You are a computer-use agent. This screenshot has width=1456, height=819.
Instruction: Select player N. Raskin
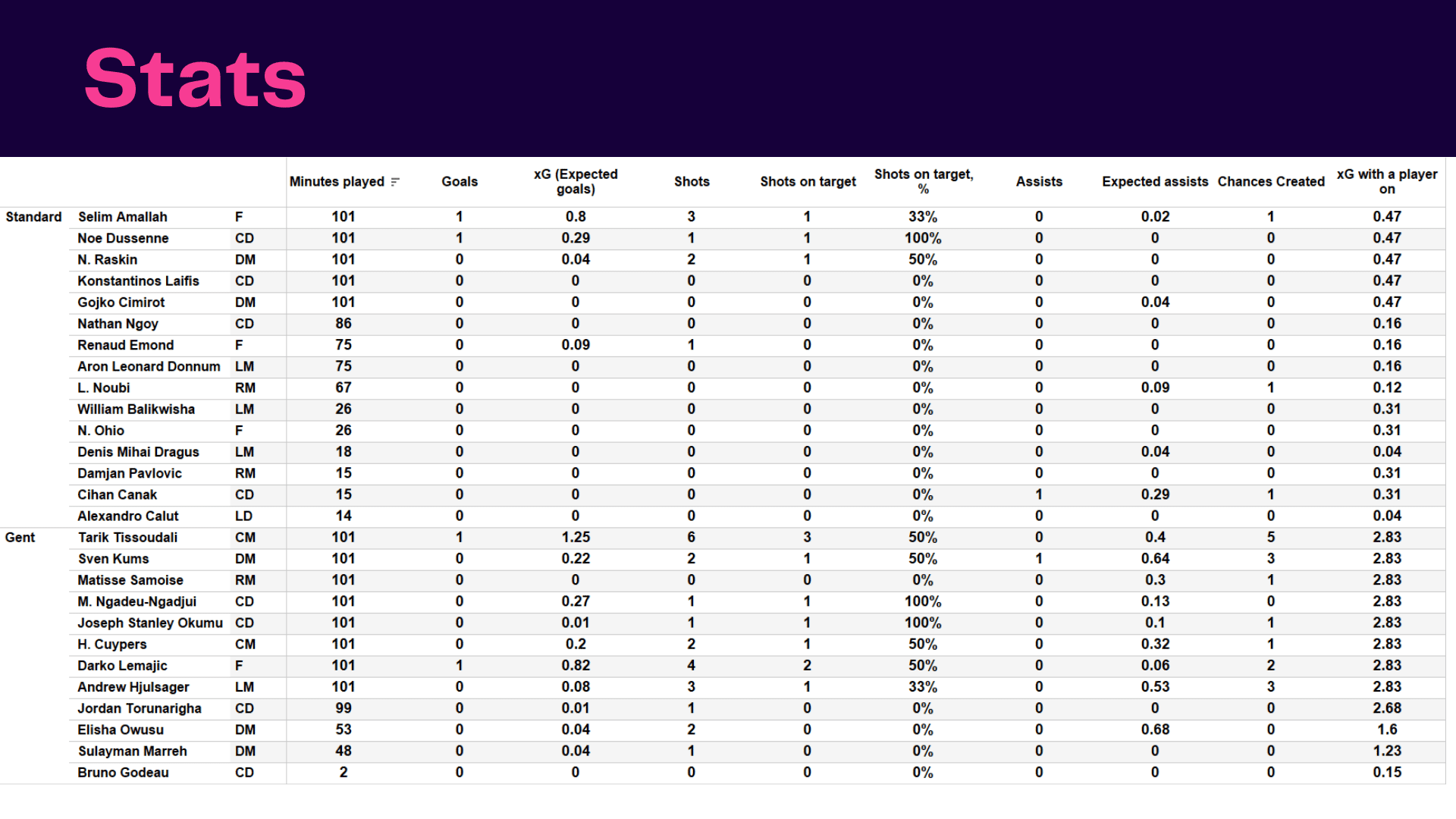click(107, 259)
